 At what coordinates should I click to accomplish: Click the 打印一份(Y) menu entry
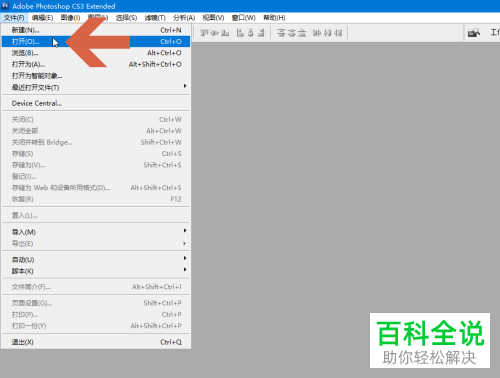point(96,326)
